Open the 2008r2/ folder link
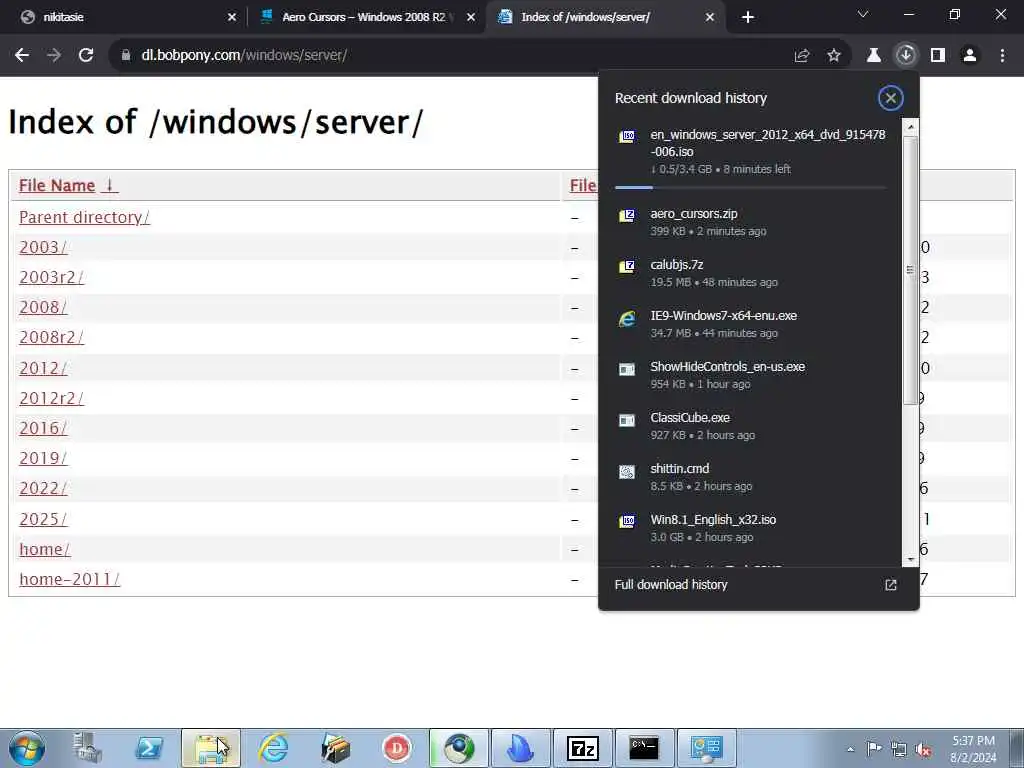Viewport: 1024px width, 768px height. (52, 338)
